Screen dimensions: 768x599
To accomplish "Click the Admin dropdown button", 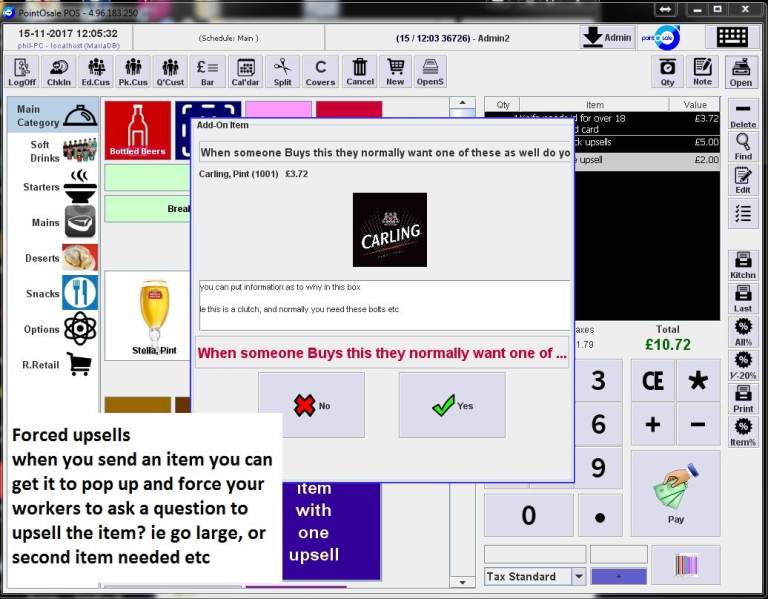I will point(607,37).
